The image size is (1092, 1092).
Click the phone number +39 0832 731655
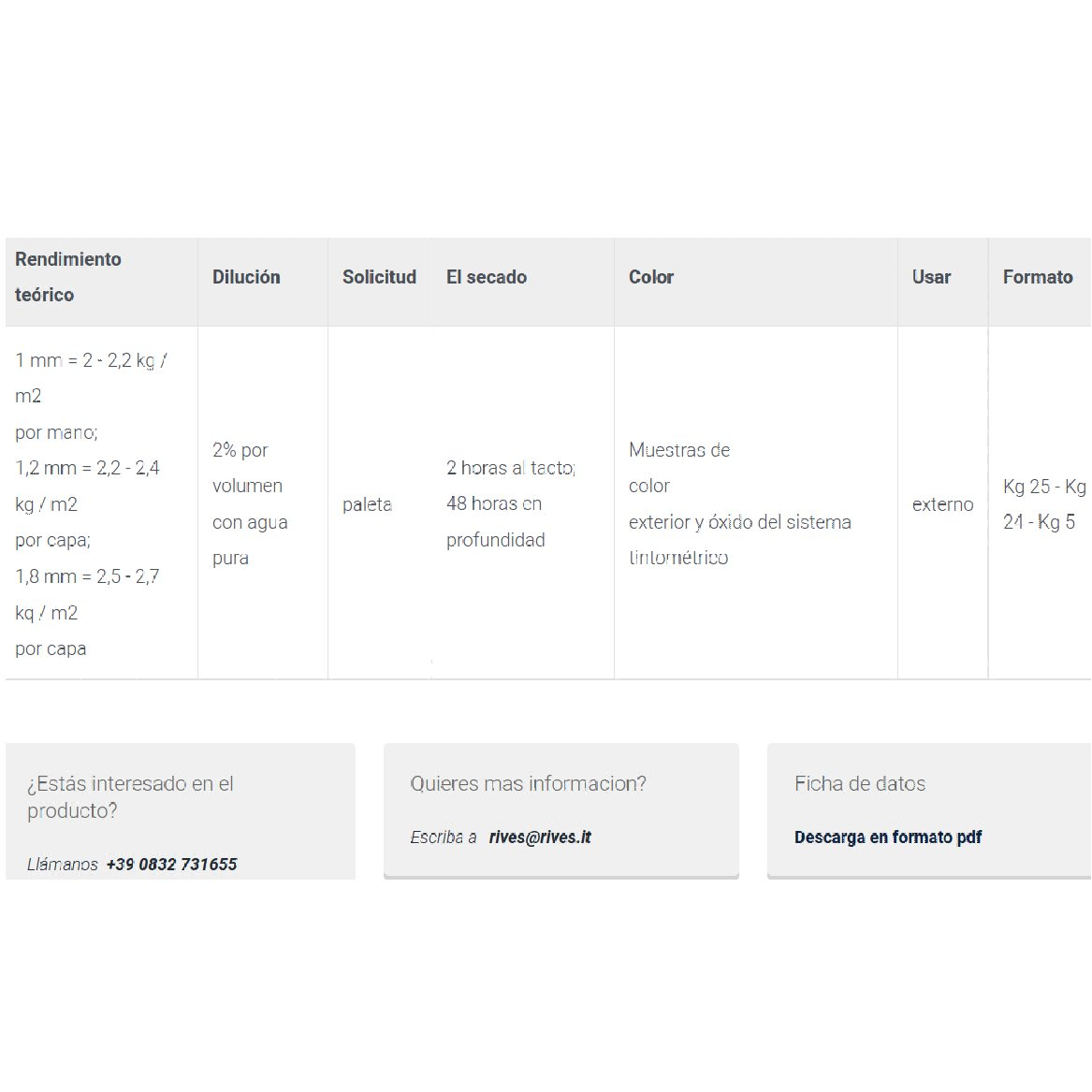171,865
